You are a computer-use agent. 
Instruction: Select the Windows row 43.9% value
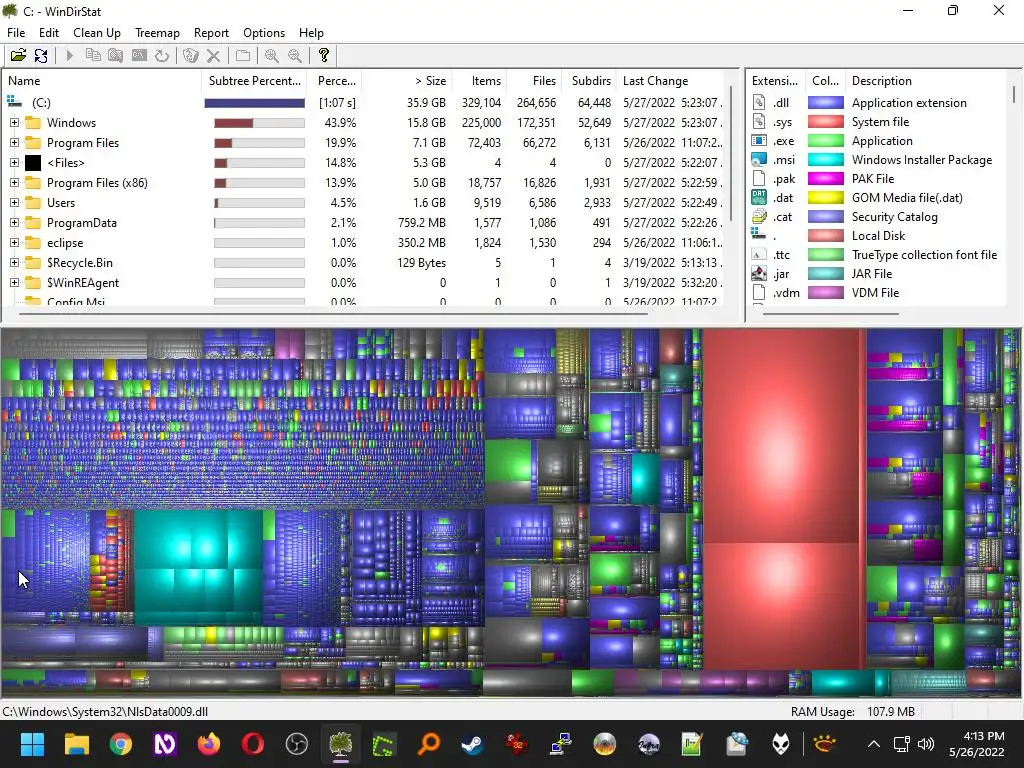(x=340, y=122)
